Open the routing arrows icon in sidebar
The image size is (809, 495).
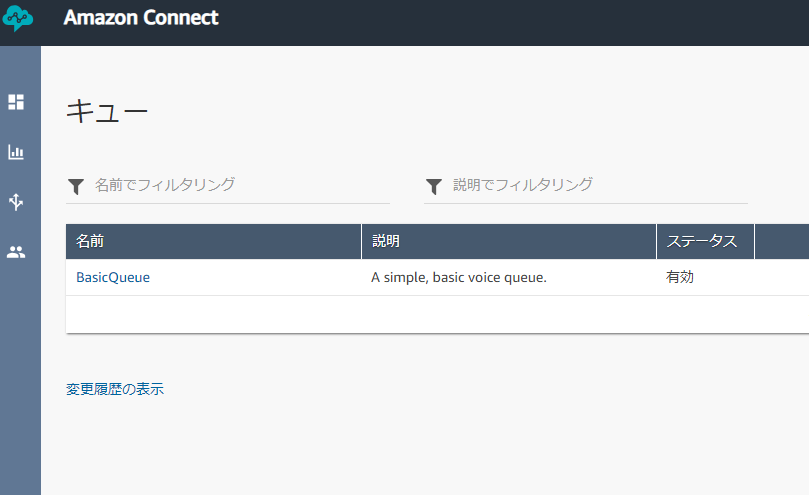[16, 202]
